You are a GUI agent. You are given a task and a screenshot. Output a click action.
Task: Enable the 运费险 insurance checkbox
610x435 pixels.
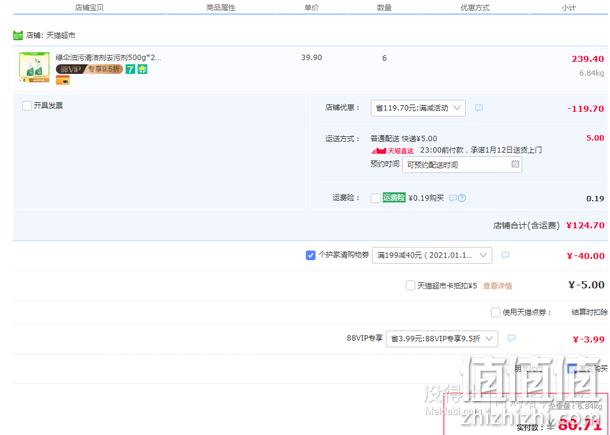(375, 198)
